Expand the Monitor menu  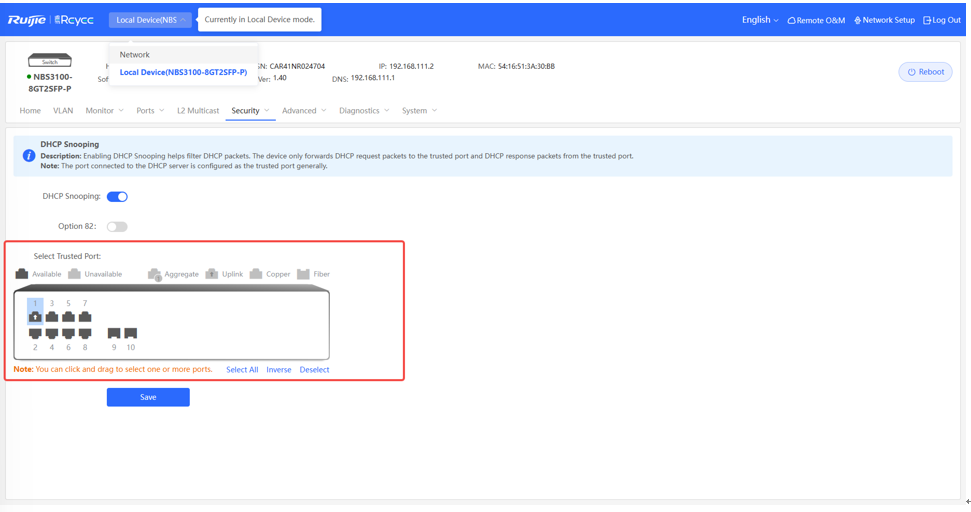[x=105, y=110]
